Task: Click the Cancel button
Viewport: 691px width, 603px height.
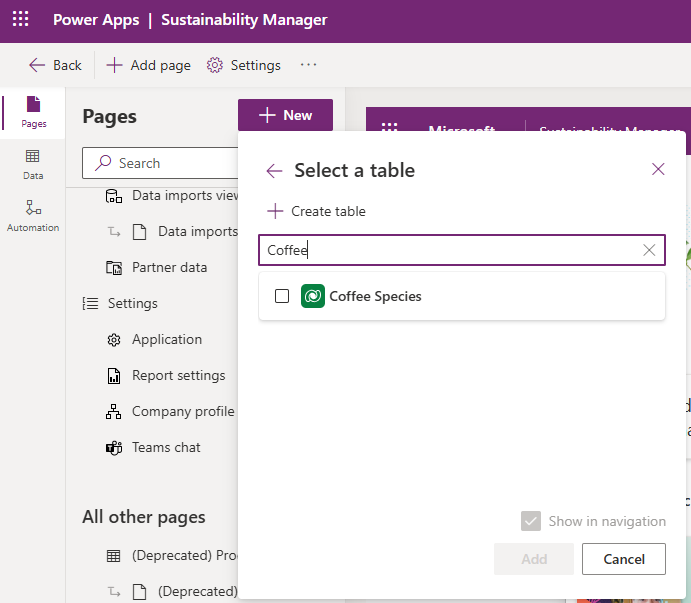Action: pos(624,559)
